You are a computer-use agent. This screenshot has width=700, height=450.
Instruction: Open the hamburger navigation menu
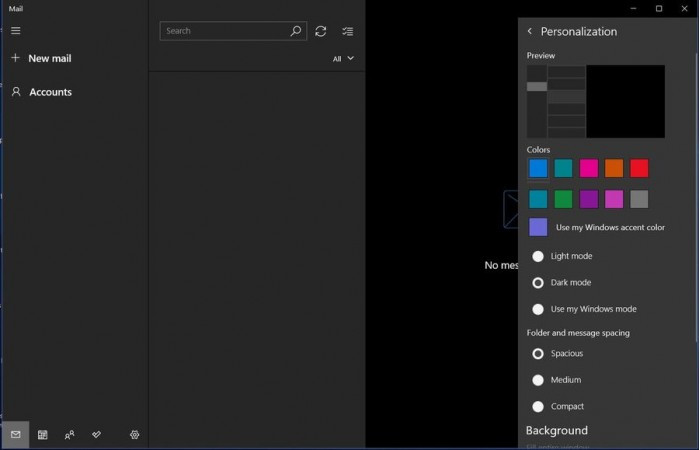click(16, 30)
